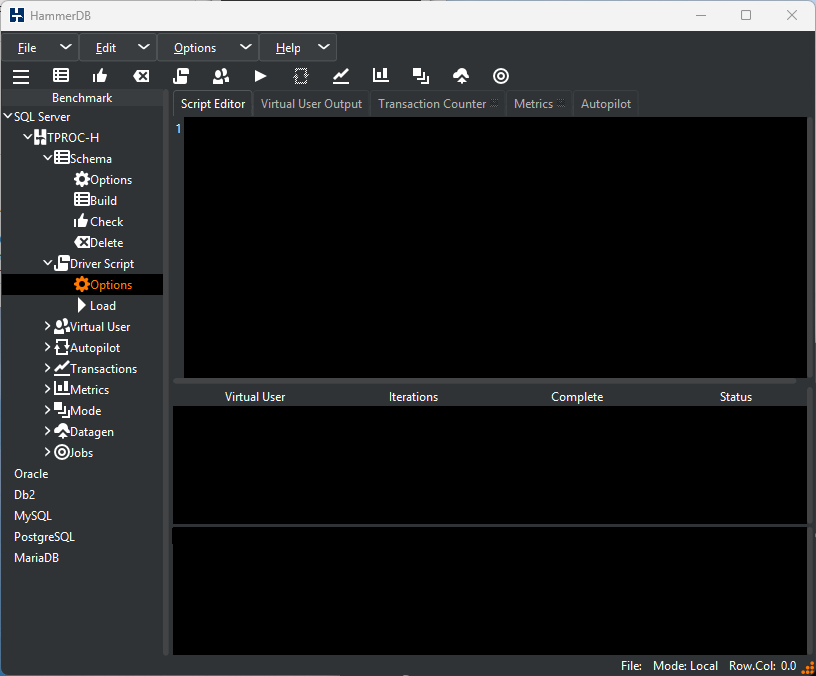Click the Jobs target icon in tree
The height and width of the screenshot is (676, 816).
tap(62, 452)
